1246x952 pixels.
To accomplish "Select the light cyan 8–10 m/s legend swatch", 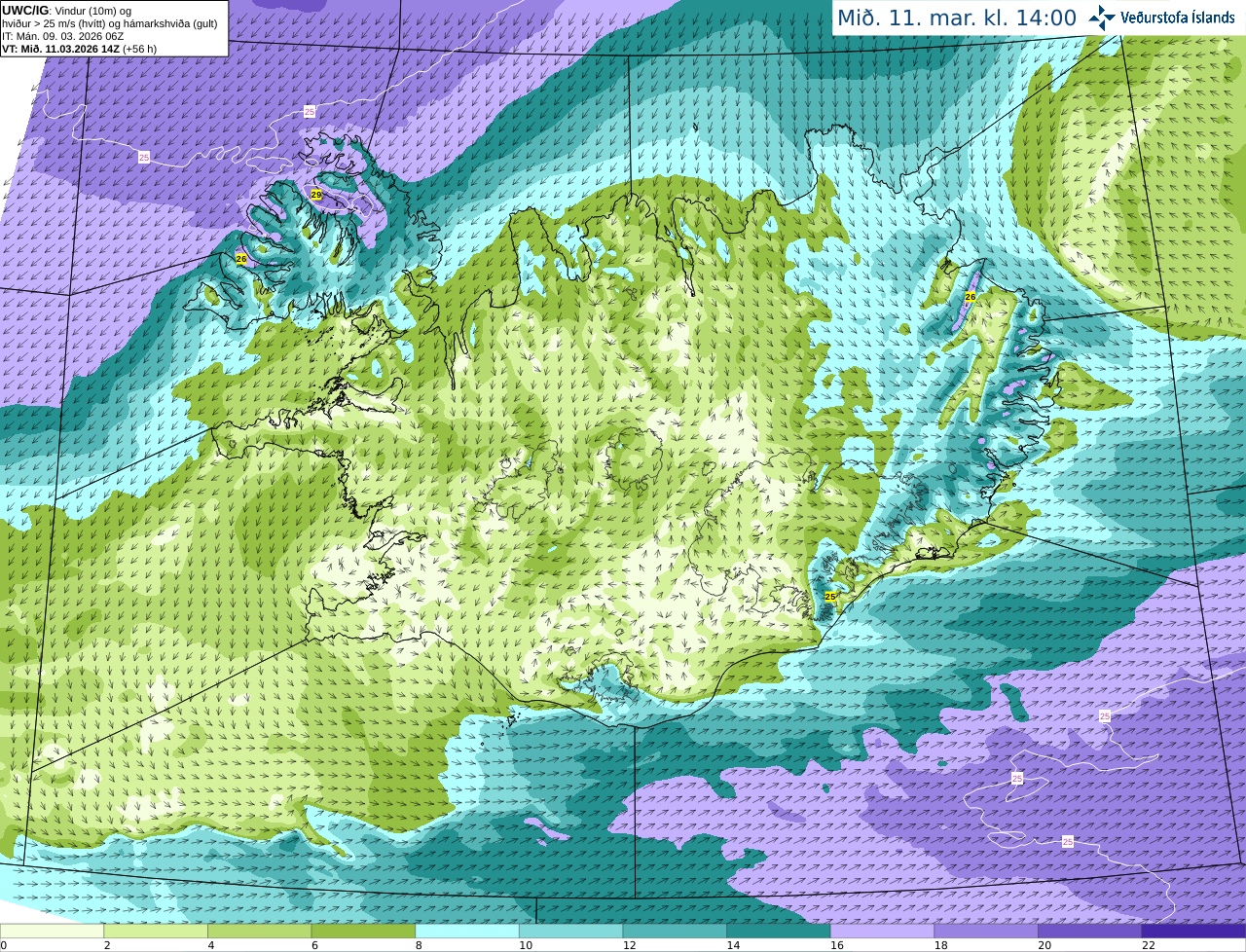I will (467, 931).
